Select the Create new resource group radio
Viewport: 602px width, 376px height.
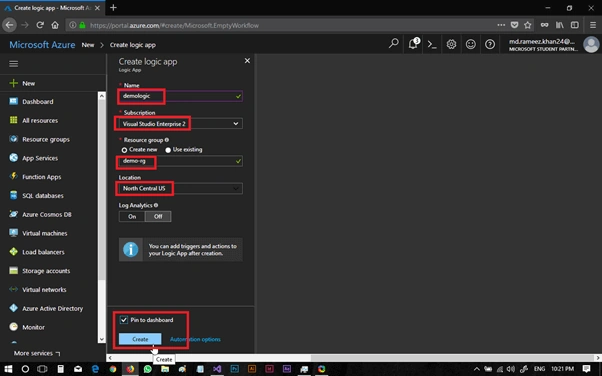click(x=124, y=150)
